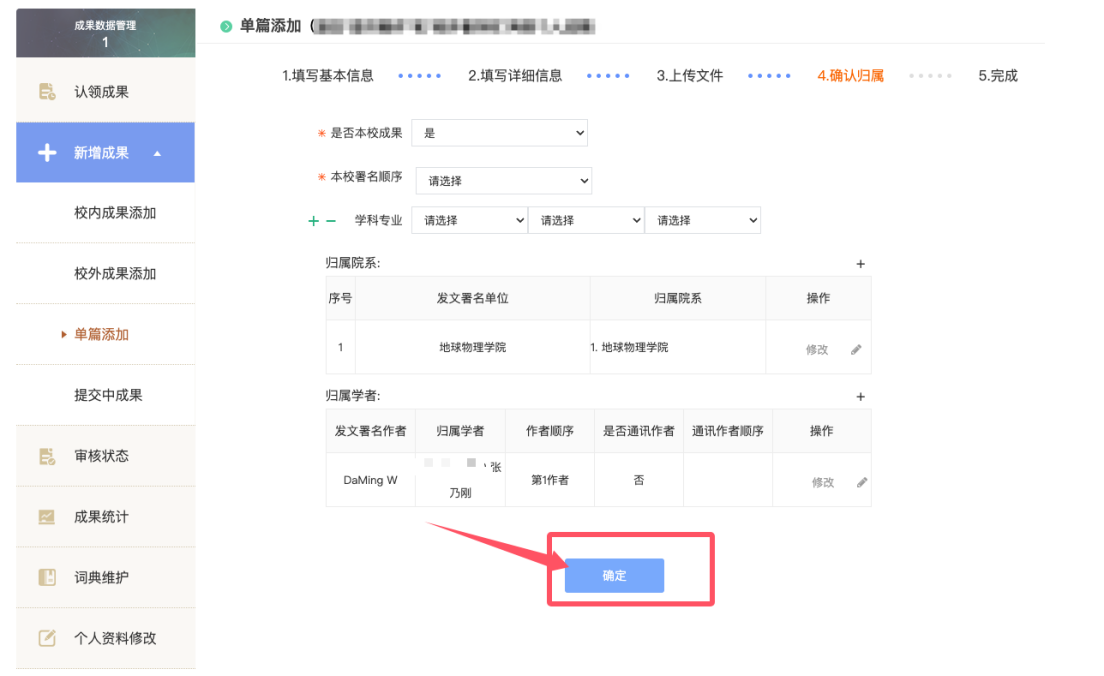This screenshot has height=676, width=1104.
Task: Add a new 归属学者 entry with plus
Action: pyautogui.click(x=860, y=396)
